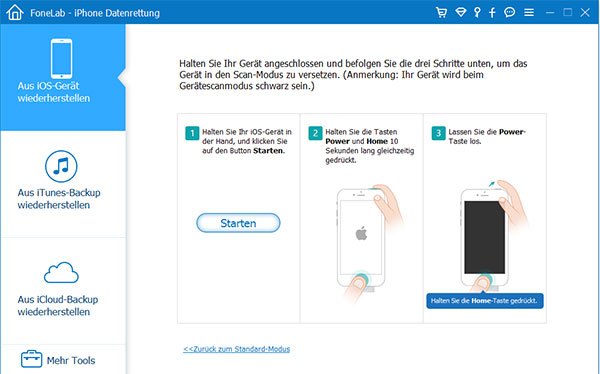
Task: Follow Zurück zum Standard-Modus link
Action: (x=236, y=349)
